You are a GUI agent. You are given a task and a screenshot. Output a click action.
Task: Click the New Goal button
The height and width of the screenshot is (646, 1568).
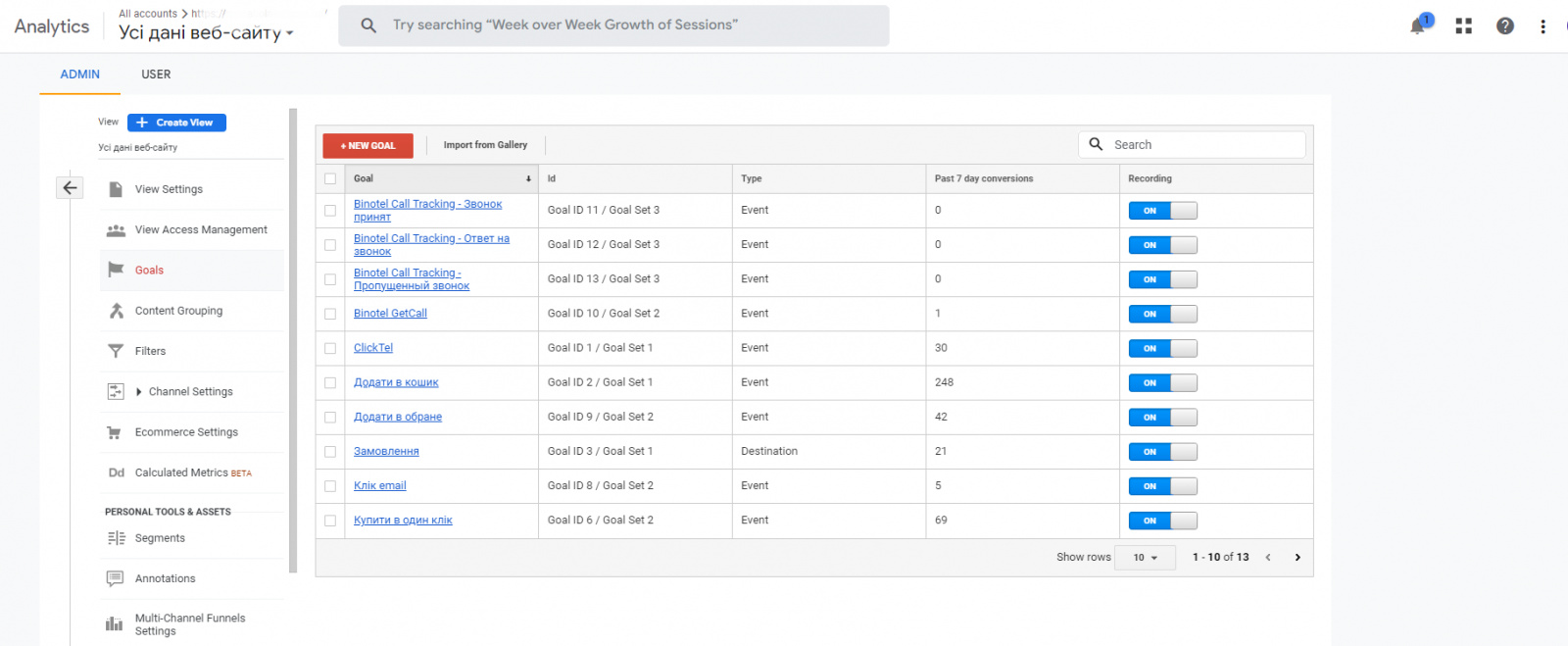[x=367, y=146]
